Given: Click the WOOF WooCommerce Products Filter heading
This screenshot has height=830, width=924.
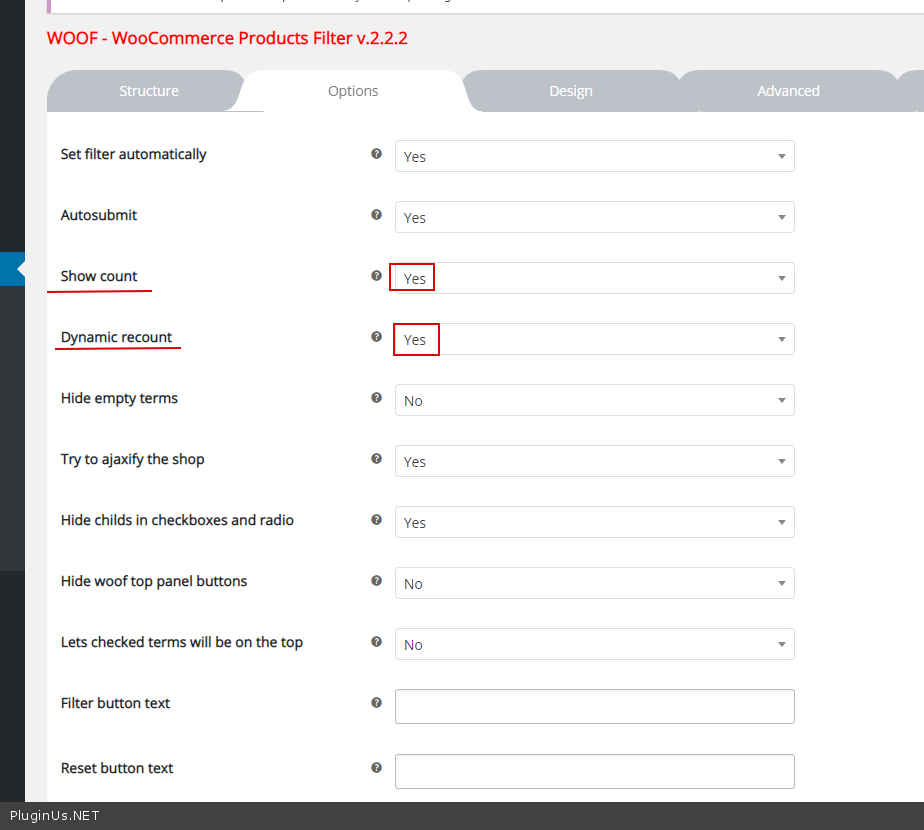Looking at the screenshot, I should 227,38.
